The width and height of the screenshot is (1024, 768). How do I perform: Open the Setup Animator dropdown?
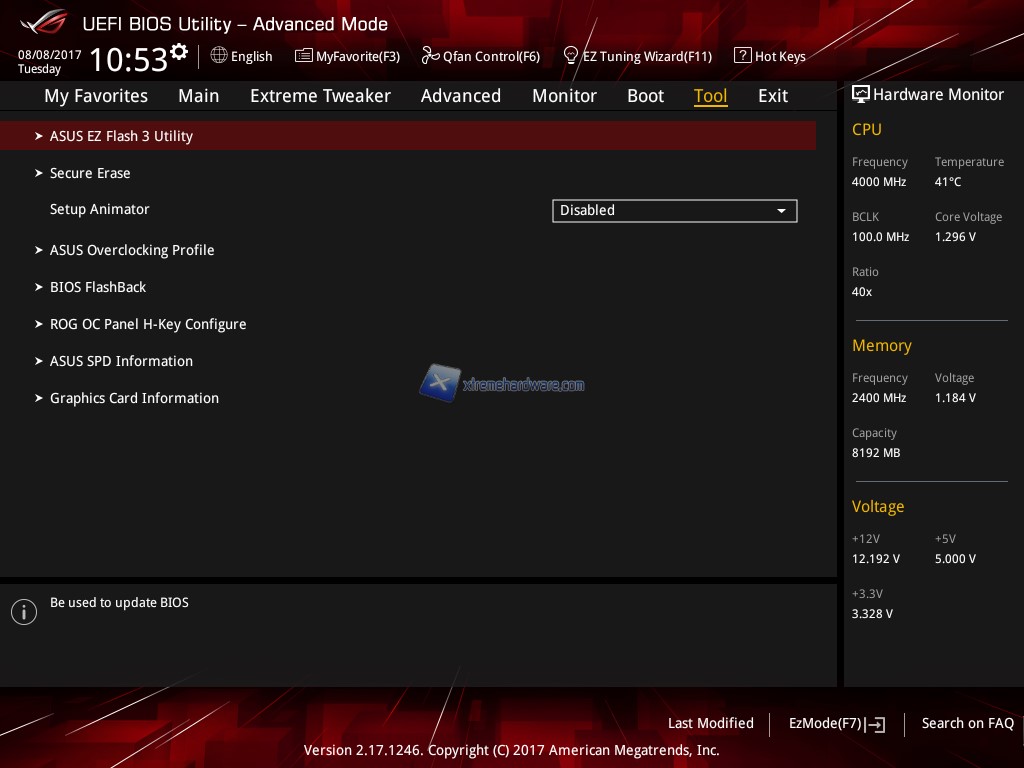tap(674, 210)
